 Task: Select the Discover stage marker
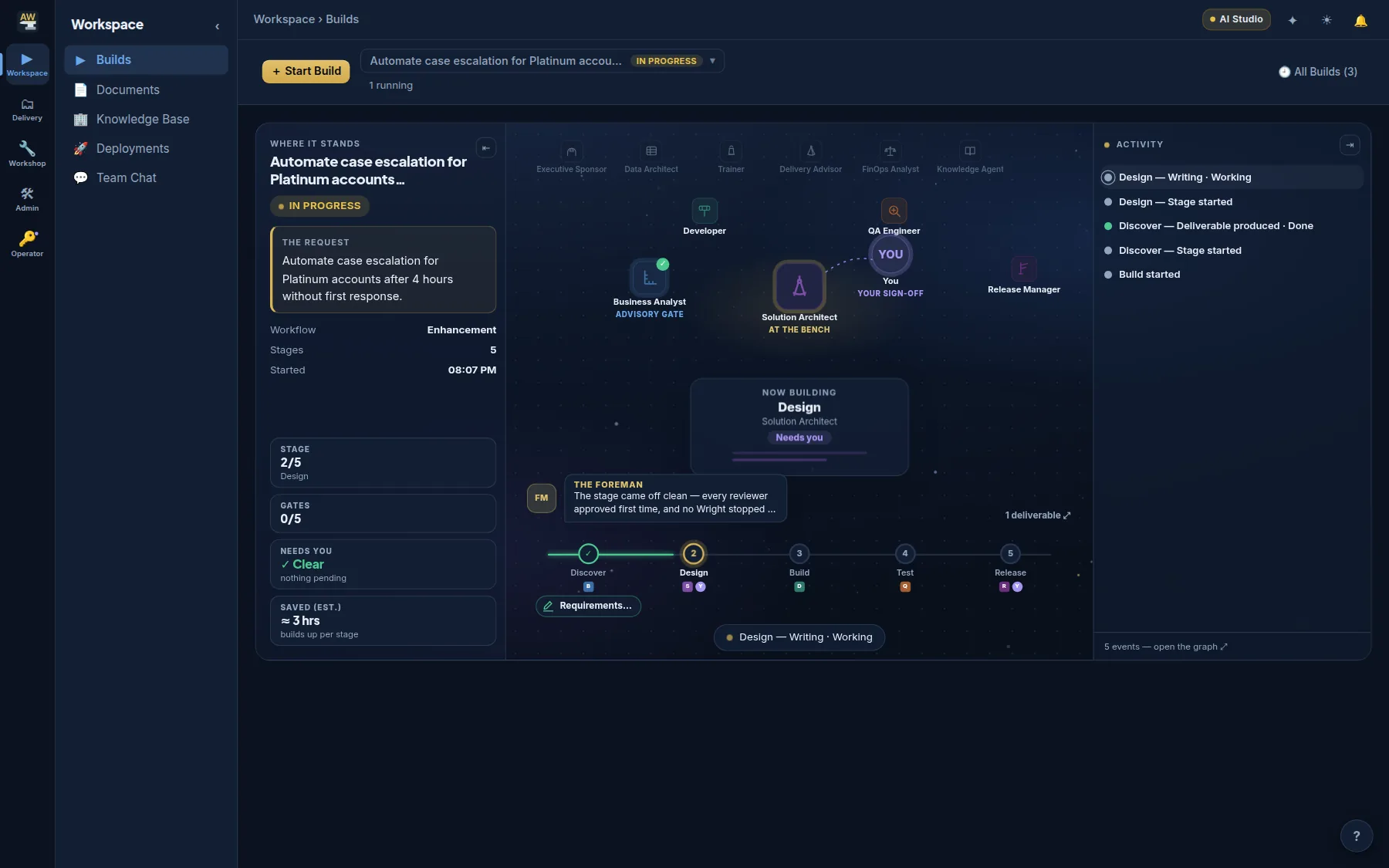click(x=588, y=554)
